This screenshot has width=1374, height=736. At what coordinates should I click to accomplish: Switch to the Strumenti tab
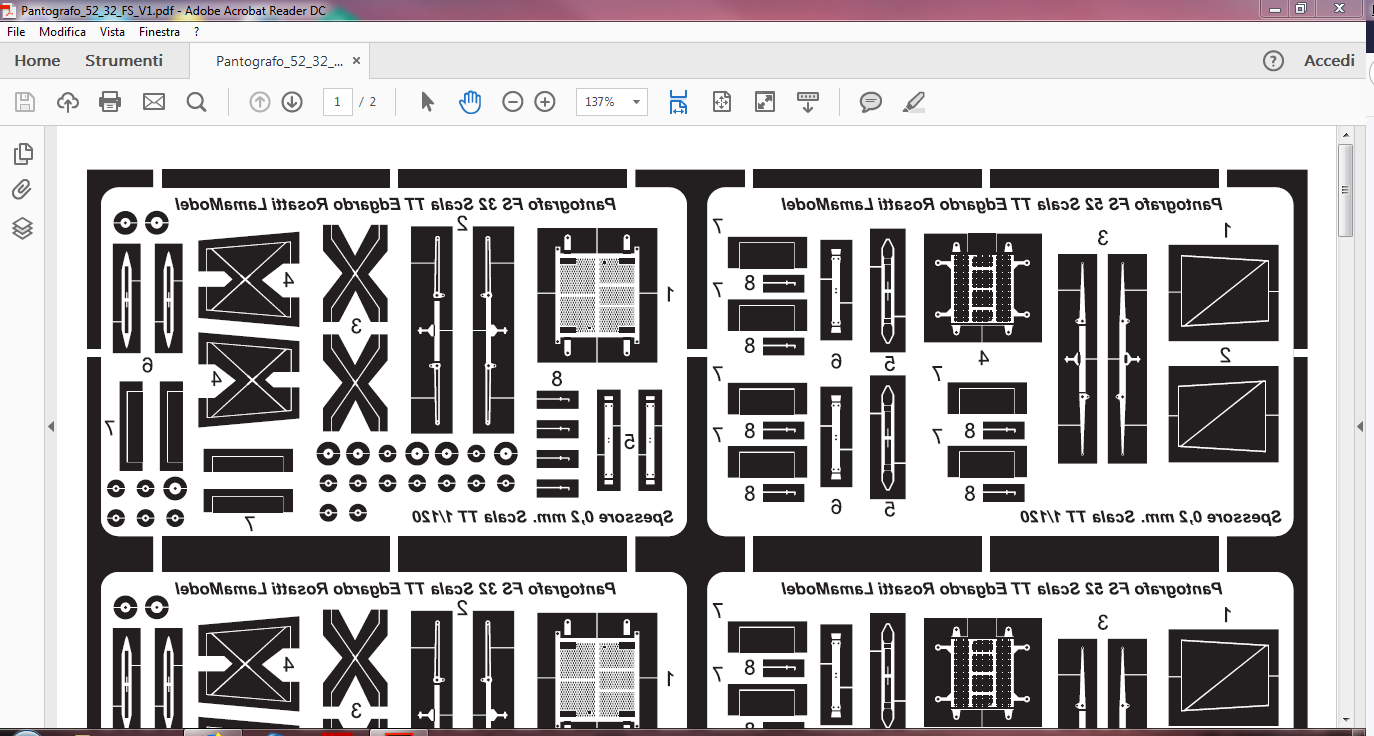click(x=124, y=61)
